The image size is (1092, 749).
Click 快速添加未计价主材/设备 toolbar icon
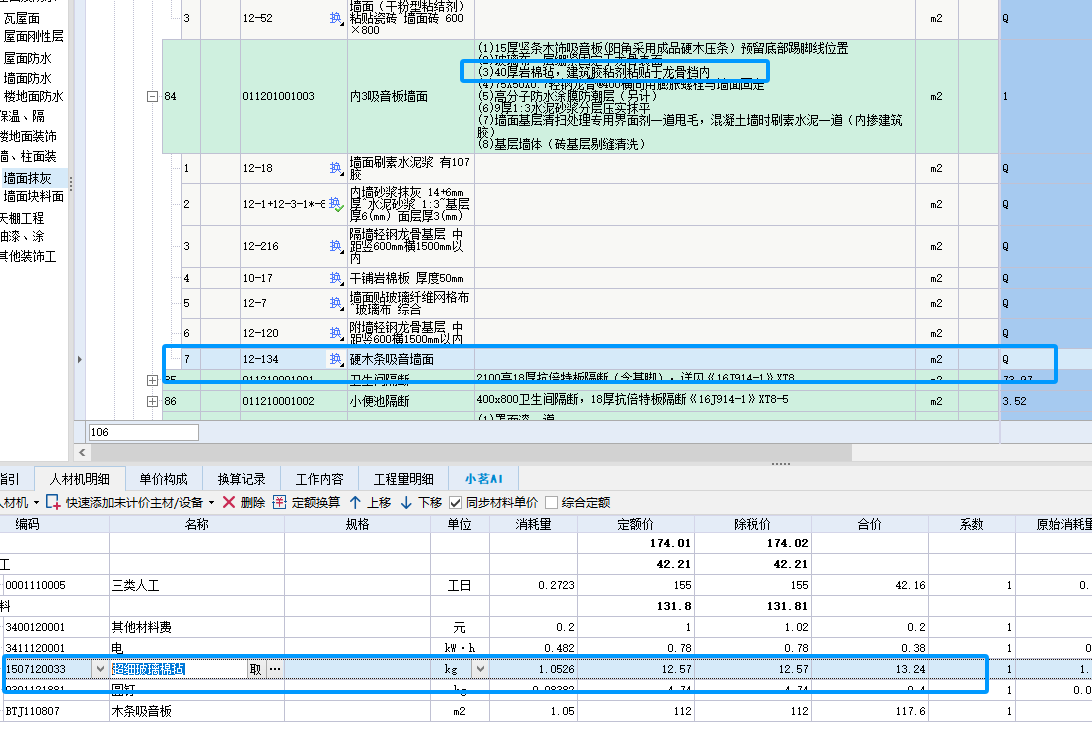[x=53, y=502]
